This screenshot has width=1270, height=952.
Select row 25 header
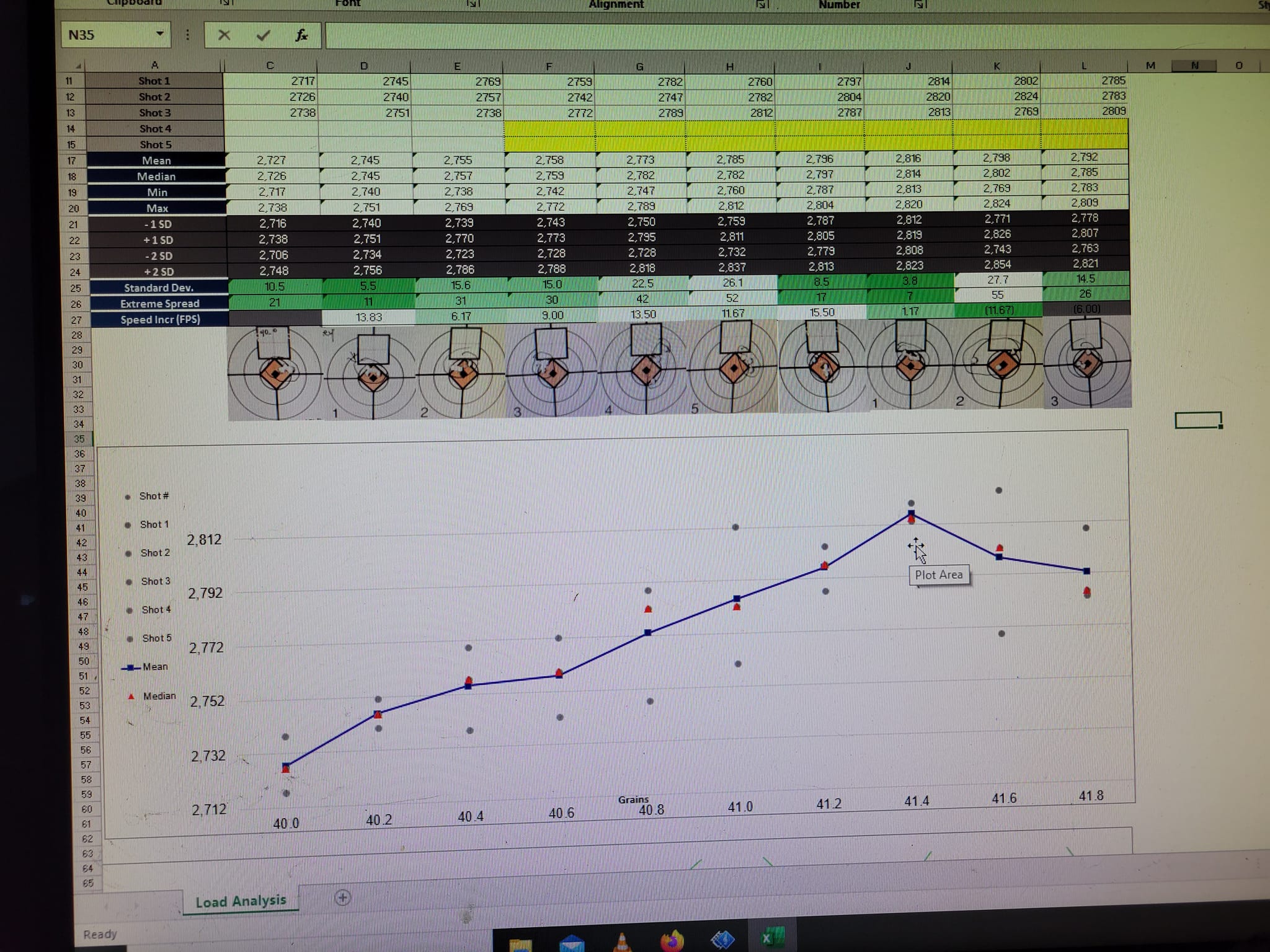(76, 288)
